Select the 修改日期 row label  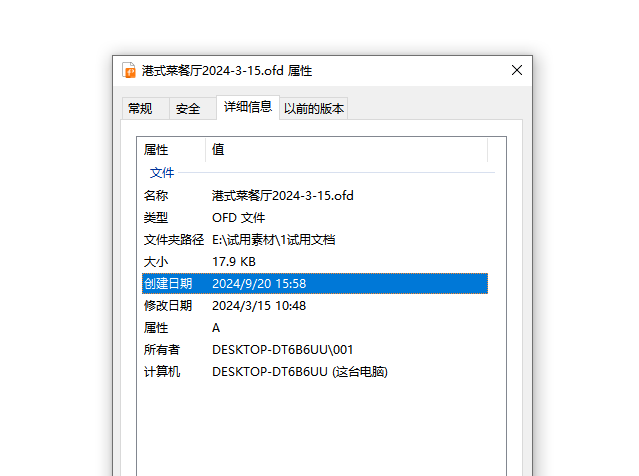pyautogui.click(x=168, y=306)
